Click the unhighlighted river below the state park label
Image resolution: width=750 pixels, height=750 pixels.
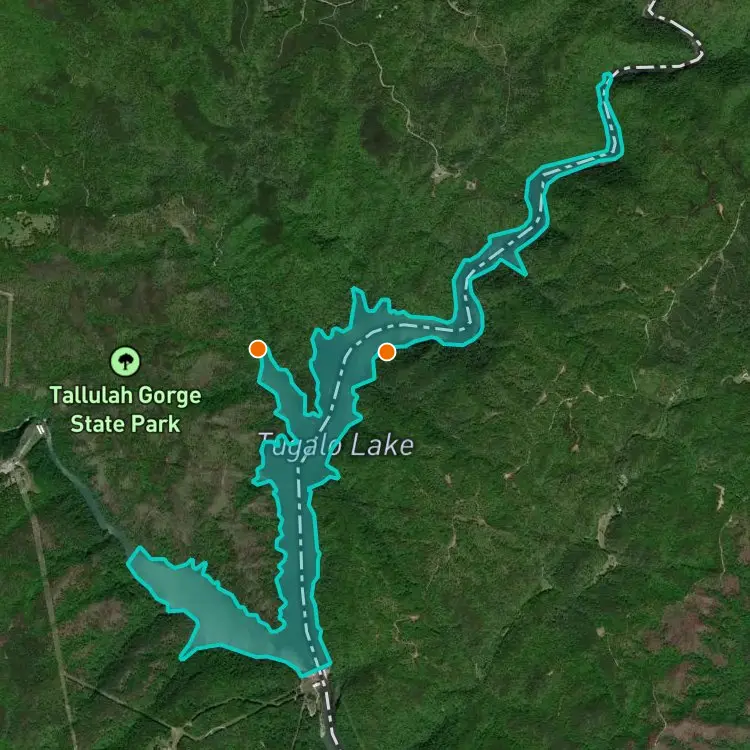pos(86,497)
